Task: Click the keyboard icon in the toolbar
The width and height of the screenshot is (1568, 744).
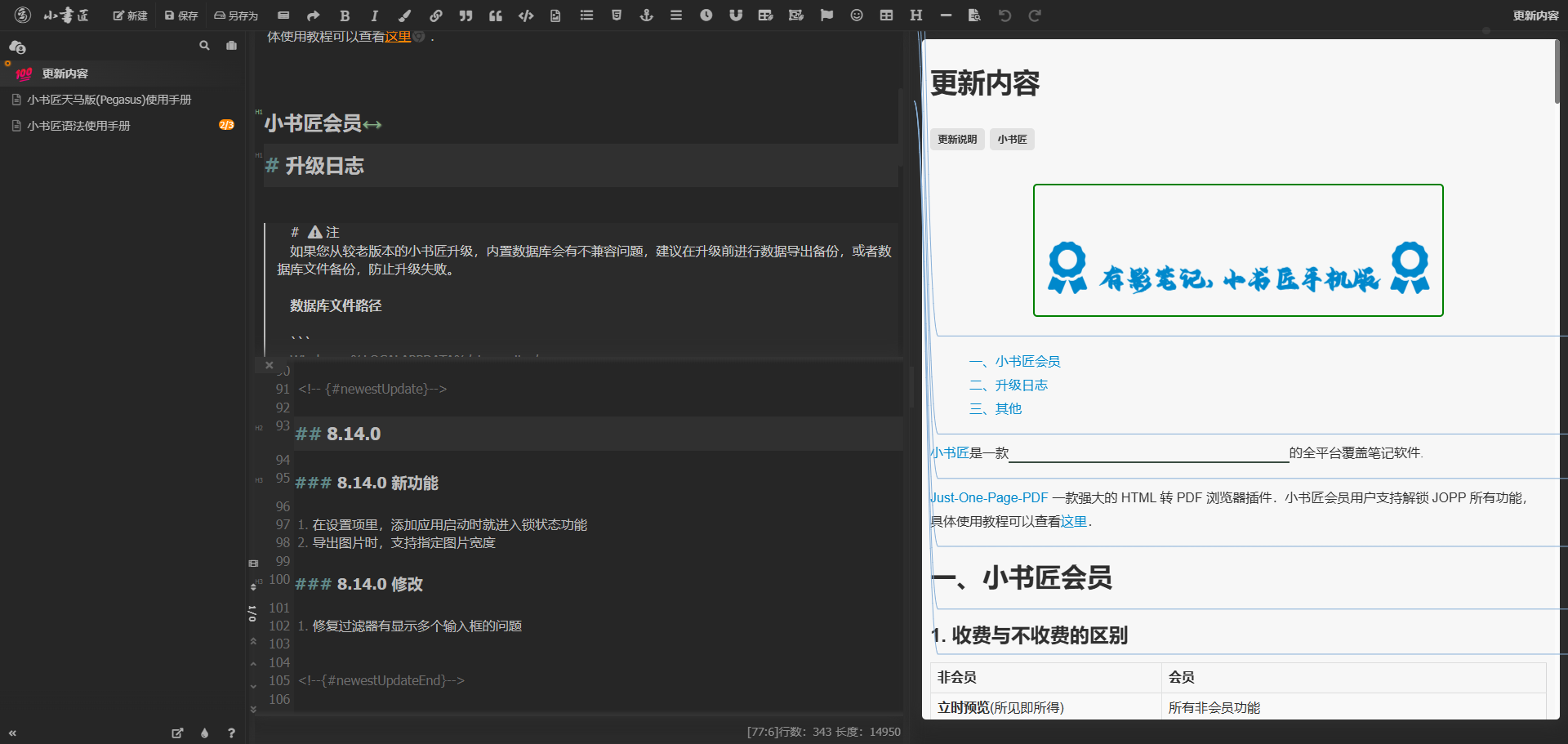Action: [x=283, y=16]
